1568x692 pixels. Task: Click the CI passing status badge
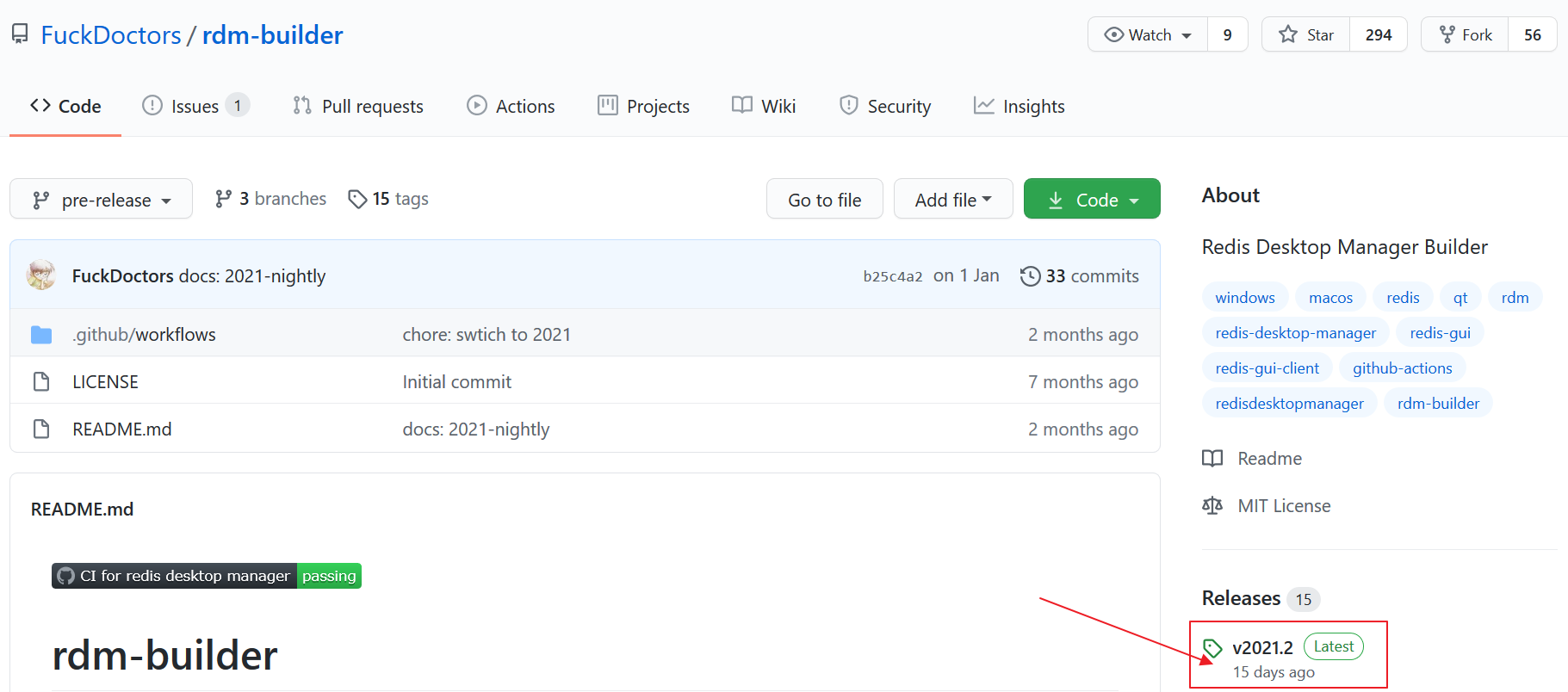pos(207,576)
